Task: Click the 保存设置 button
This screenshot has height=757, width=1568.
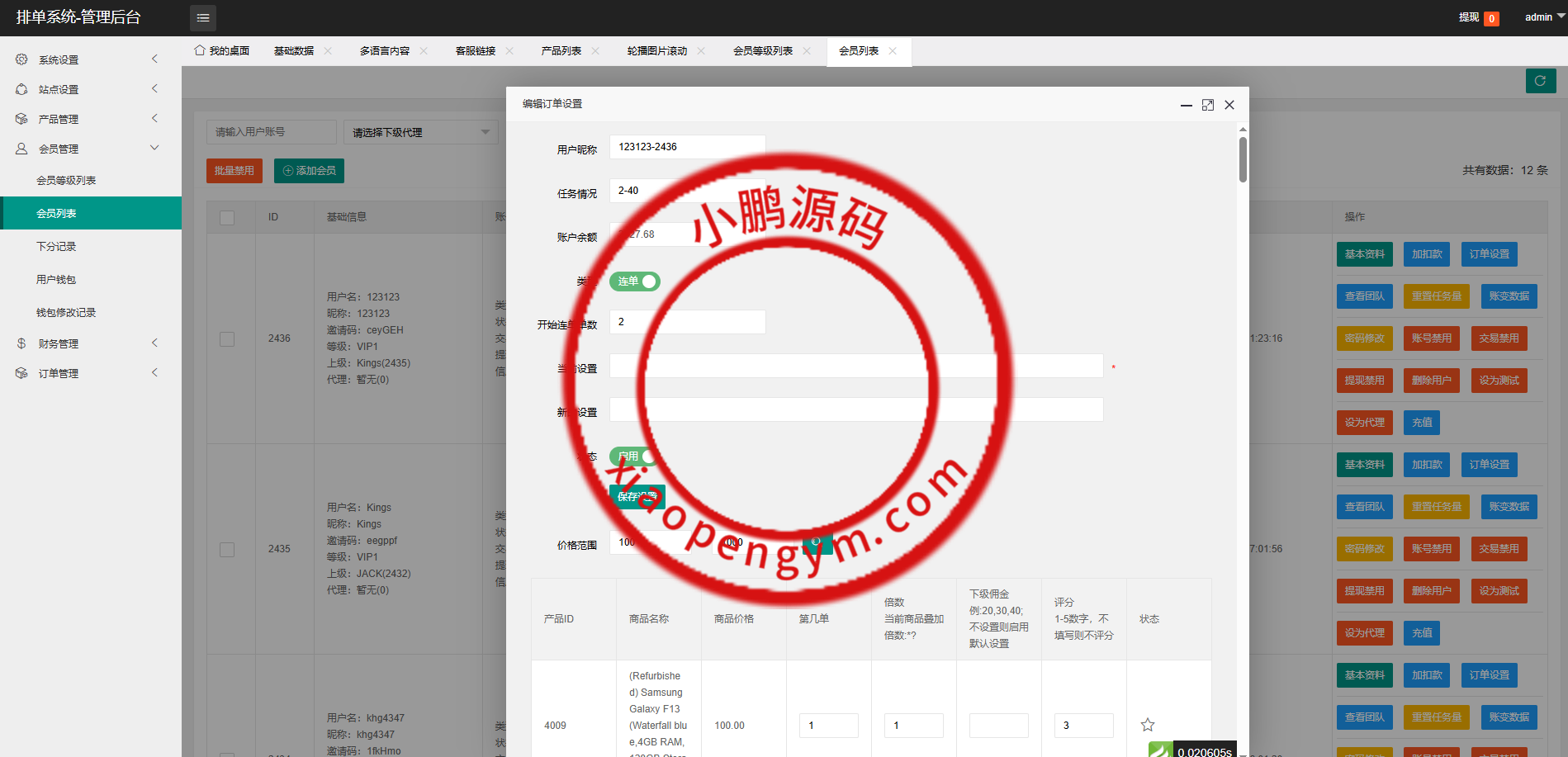Action: (637, 496)
